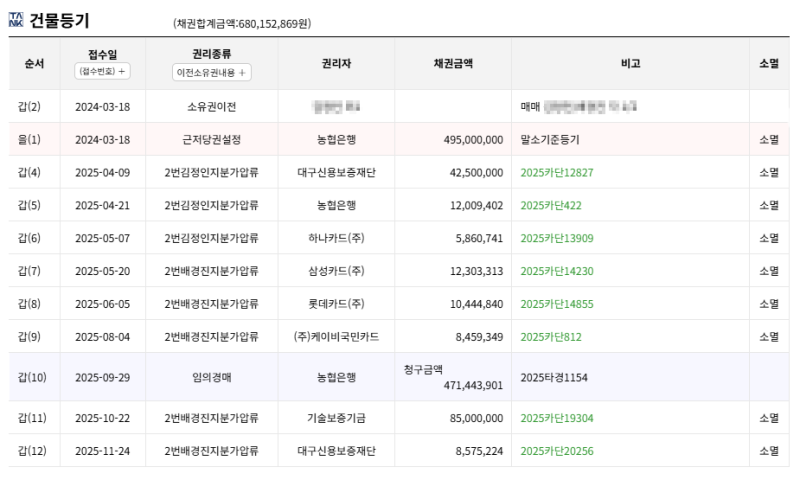Screen dimensions: 800x480
Task: Click the TANK logo icon beside 건물등기
Action: [x=16, y=20]
